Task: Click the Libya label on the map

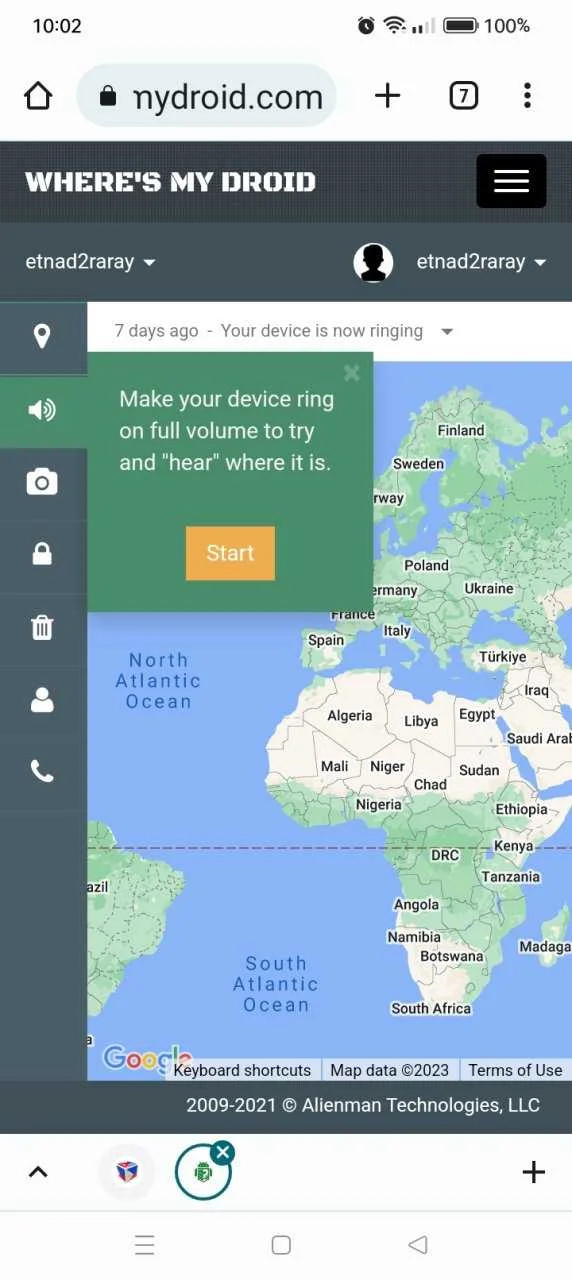Action: click(421, 722)
